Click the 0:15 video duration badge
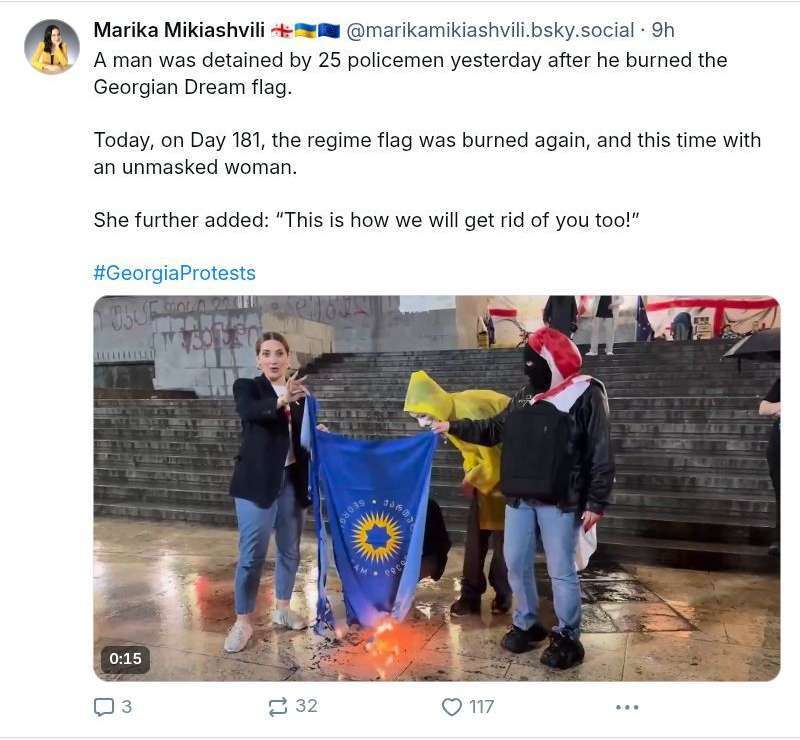 click(x=125, y=659)
